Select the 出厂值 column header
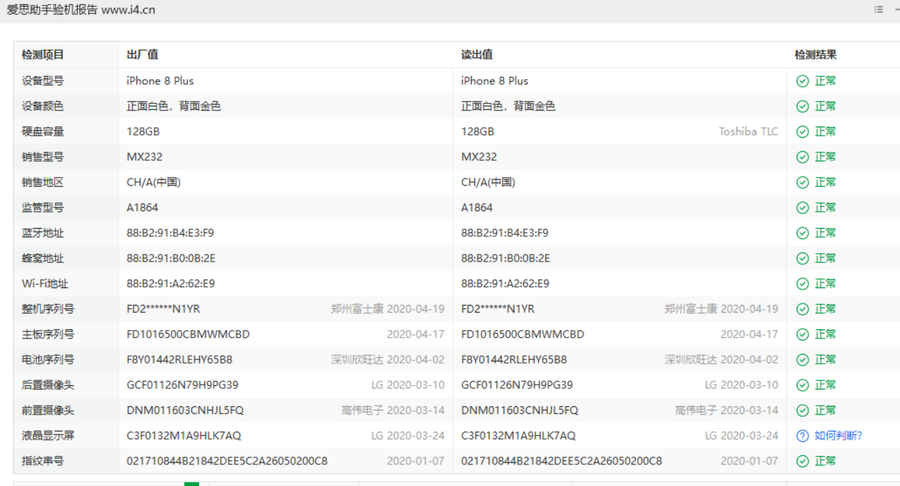The height and width of the screenshot is (486, 900). [142, 55]
